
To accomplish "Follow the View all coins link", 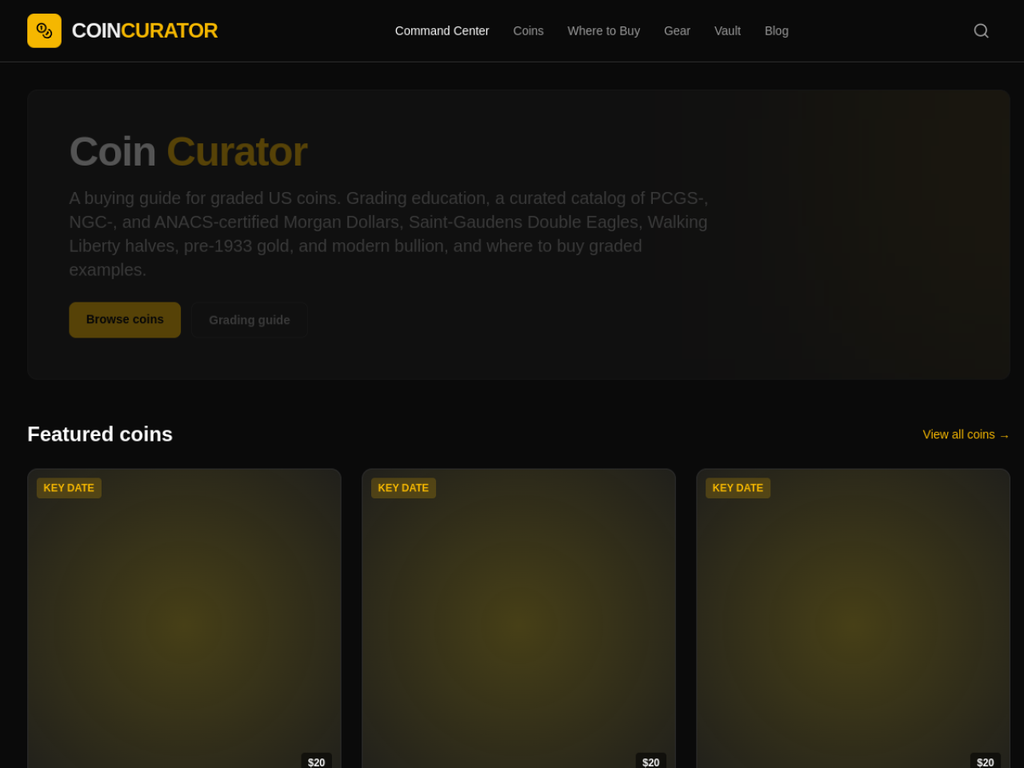I will 965,435.
